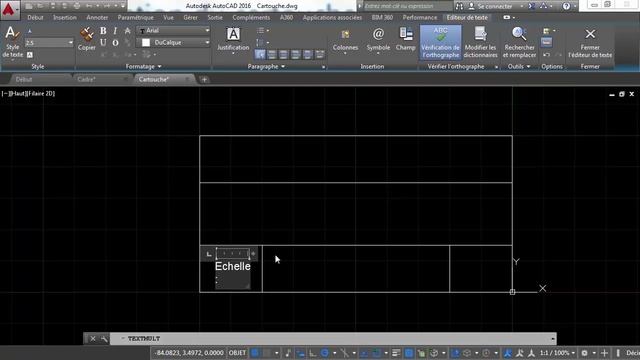Expand the Formatage panel
The image size is (640, 360).
pyautogui.click(x=143, y=67)
